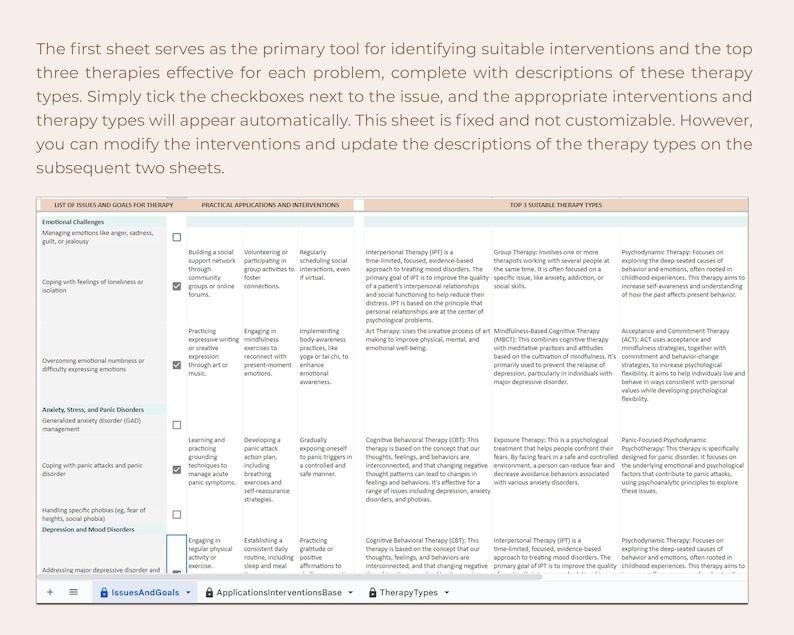794x635 pixels.
Task: Switch to the ApplicationsInterventionsBase sheet tab
Action: click(x=279, y=592)
